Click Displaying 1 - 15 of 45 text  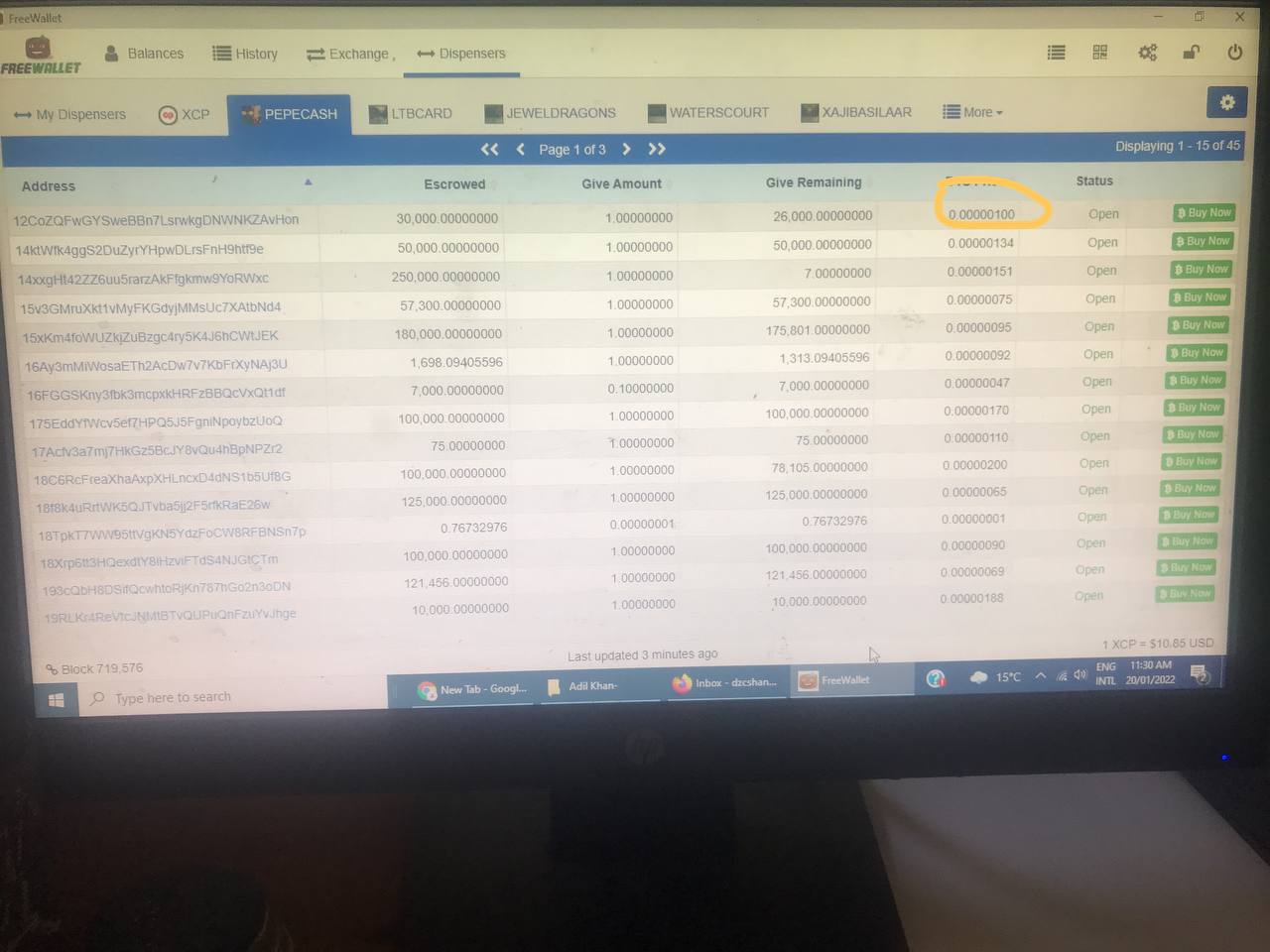(x=1178, y=146)
